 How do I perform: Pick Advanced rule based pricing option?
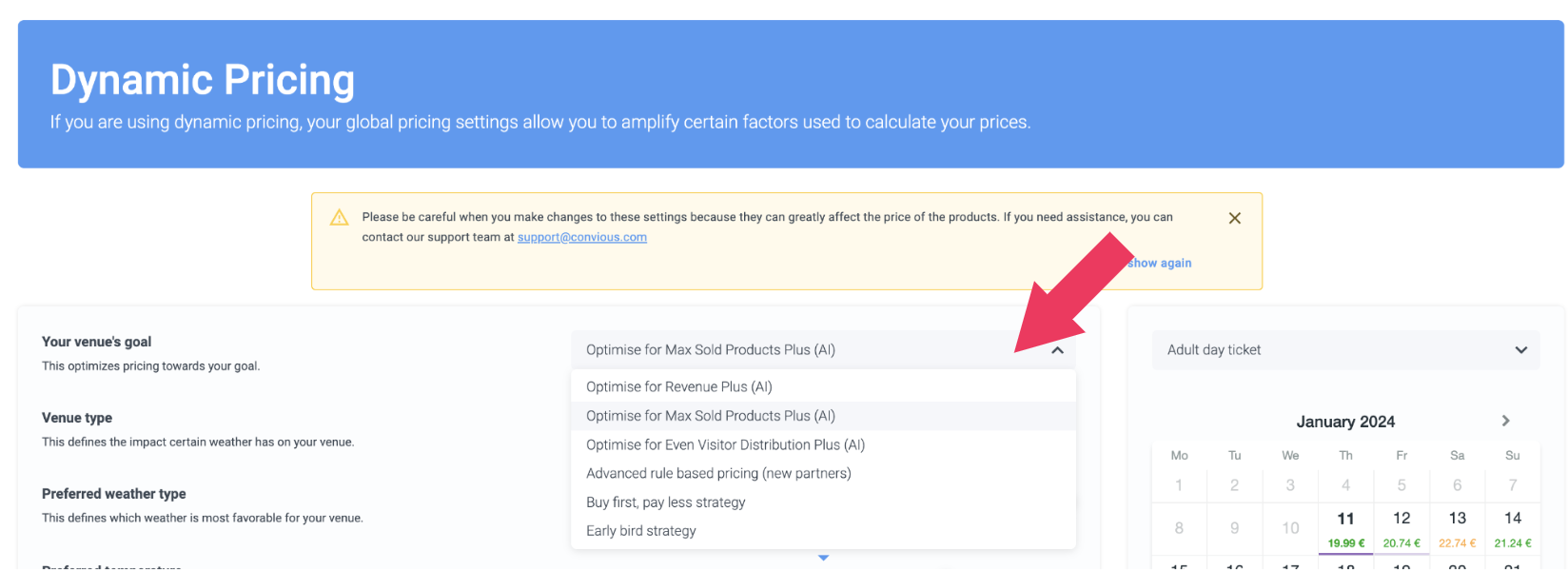pyautogui.click(x=718, y=473)
